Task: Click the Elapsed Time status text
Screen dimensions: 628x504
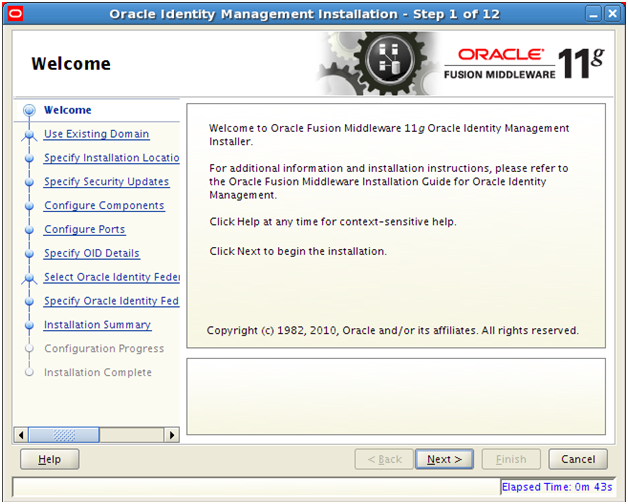Action: 557,487
